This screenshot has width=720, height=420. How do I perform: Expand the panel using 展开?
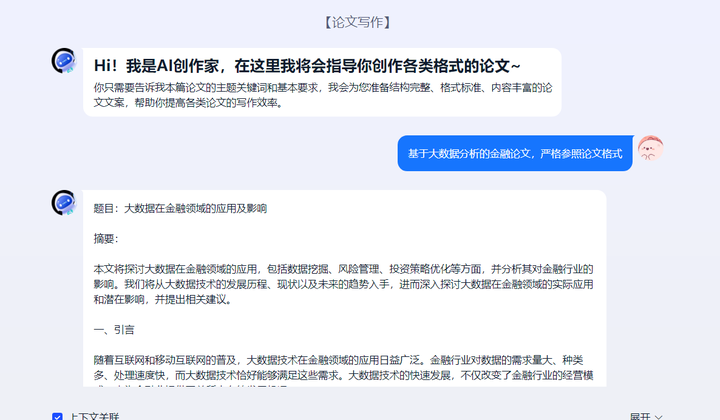tap(639, 416)
